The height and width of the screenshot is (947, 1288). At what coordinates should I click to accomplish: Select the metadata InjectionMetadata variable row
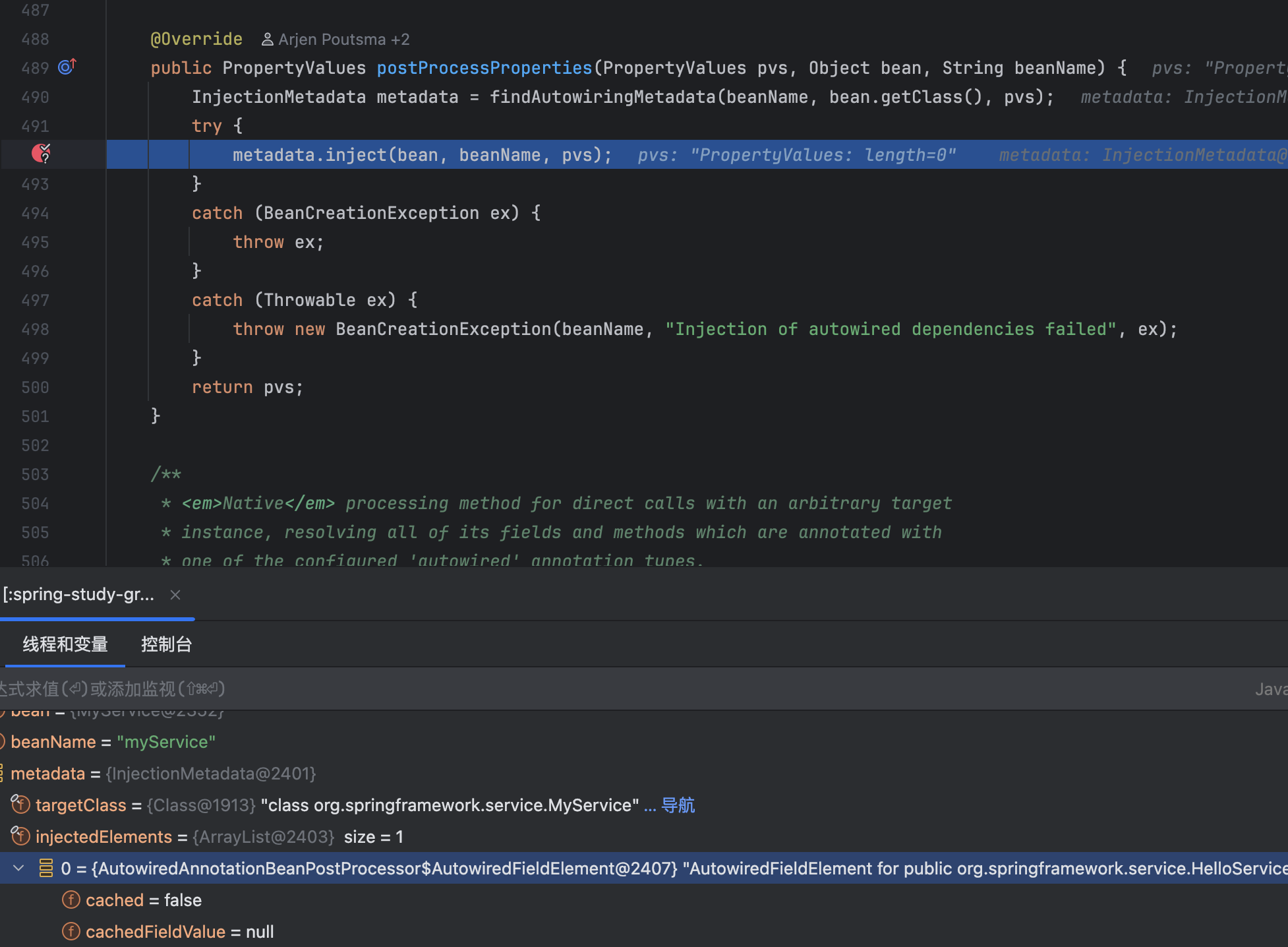pyautogui.click(x=163, y=774)
